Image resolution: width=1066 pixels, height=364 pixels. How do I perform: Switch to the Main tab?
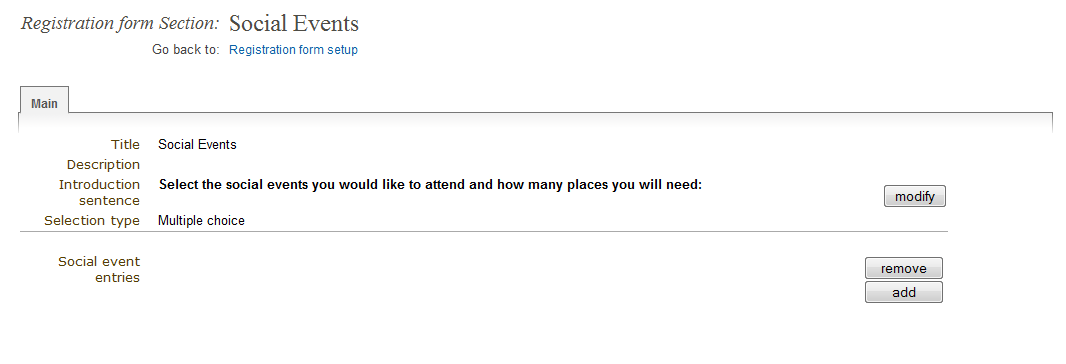pos(44,103)
